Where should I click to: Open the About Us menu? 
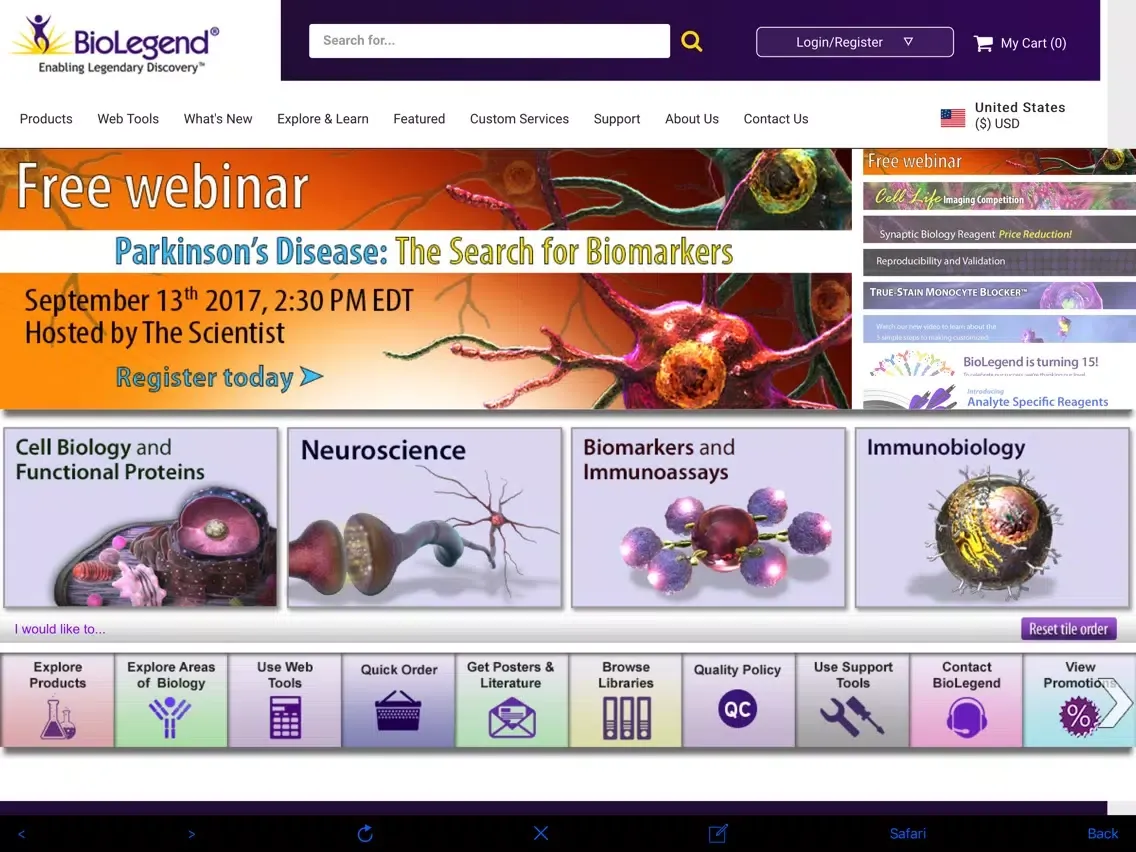691,119
